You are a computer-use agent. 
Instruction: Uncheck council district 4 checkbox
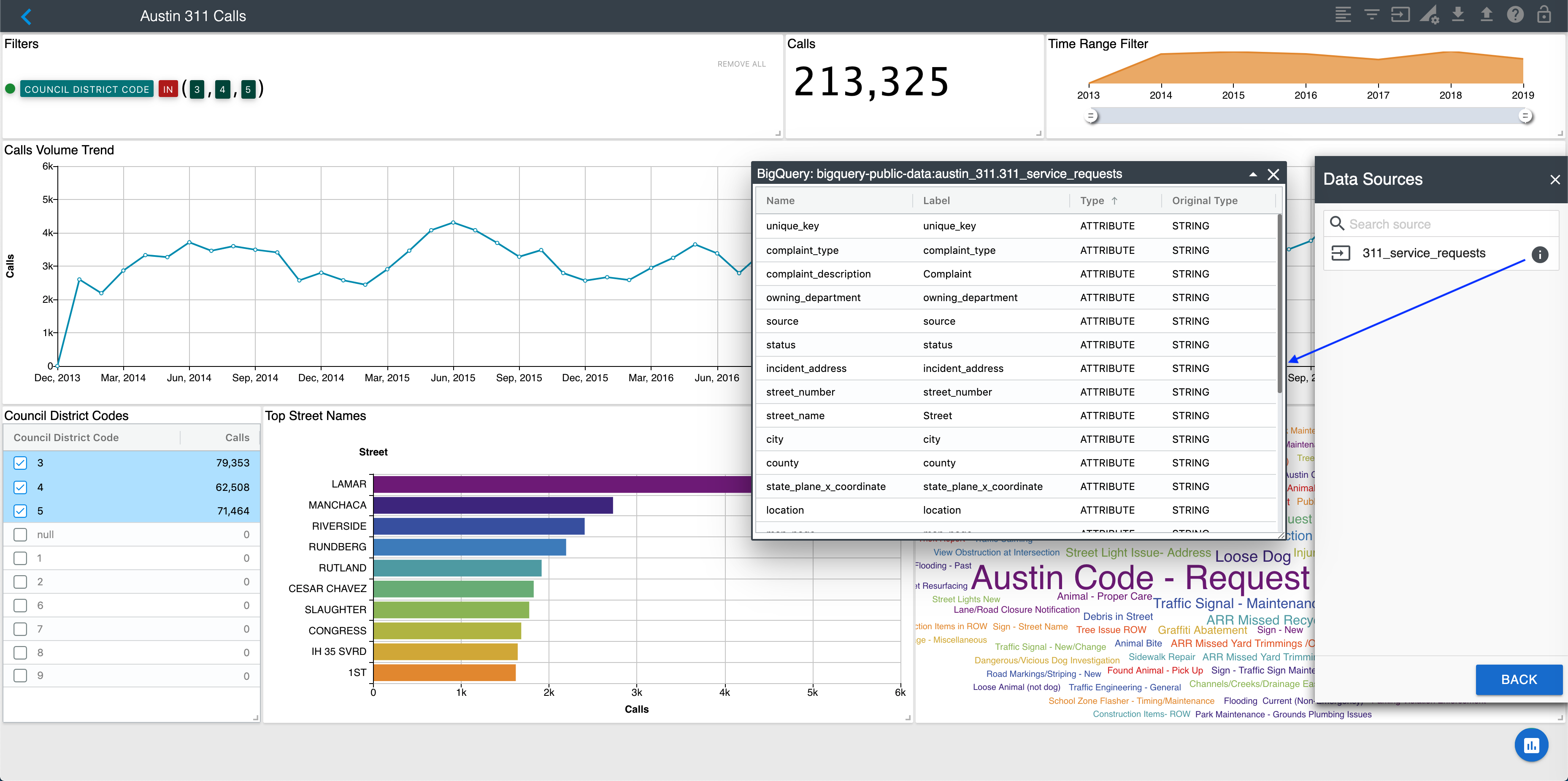20,487
